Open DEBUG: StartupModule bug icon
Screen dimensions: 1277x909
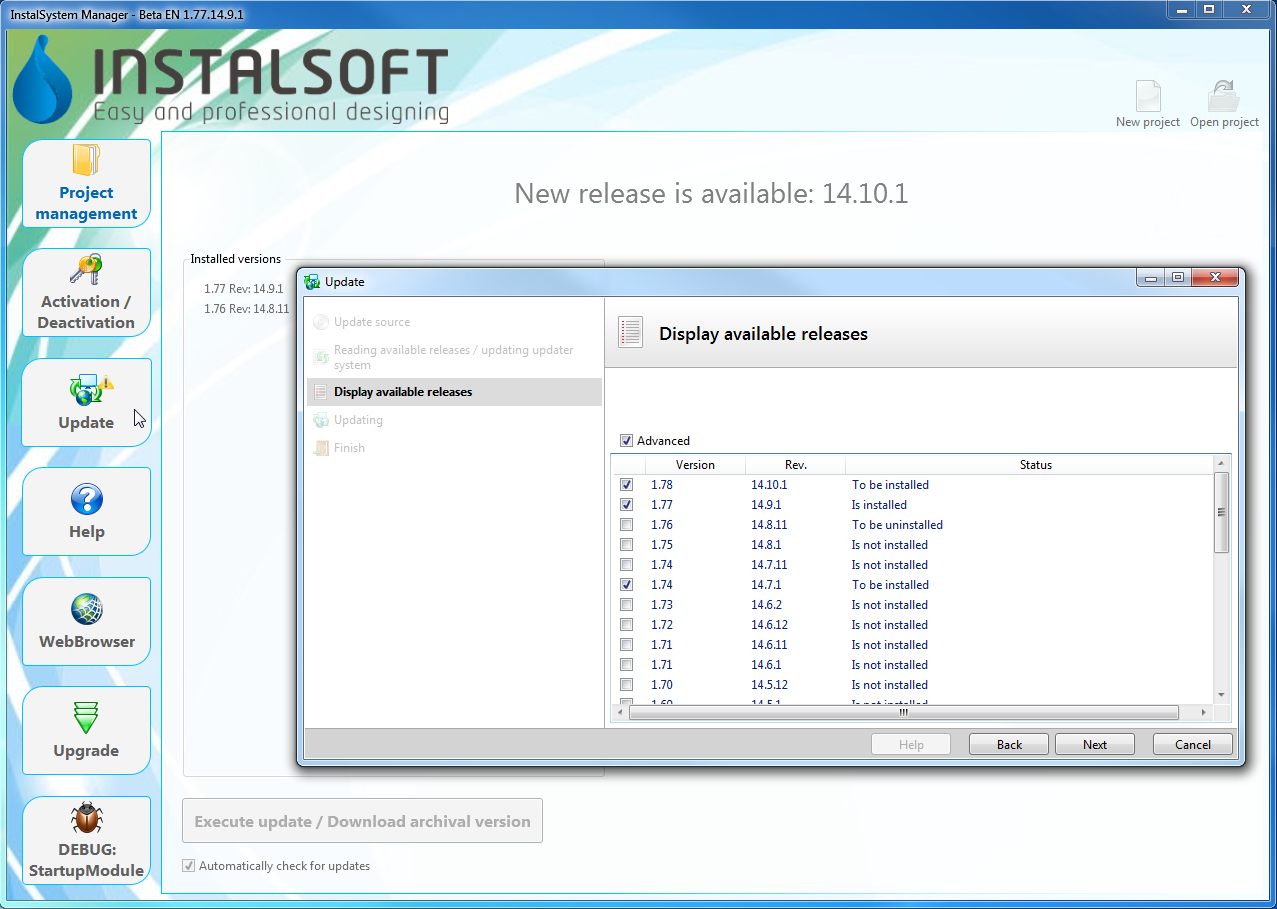[86, 817]
